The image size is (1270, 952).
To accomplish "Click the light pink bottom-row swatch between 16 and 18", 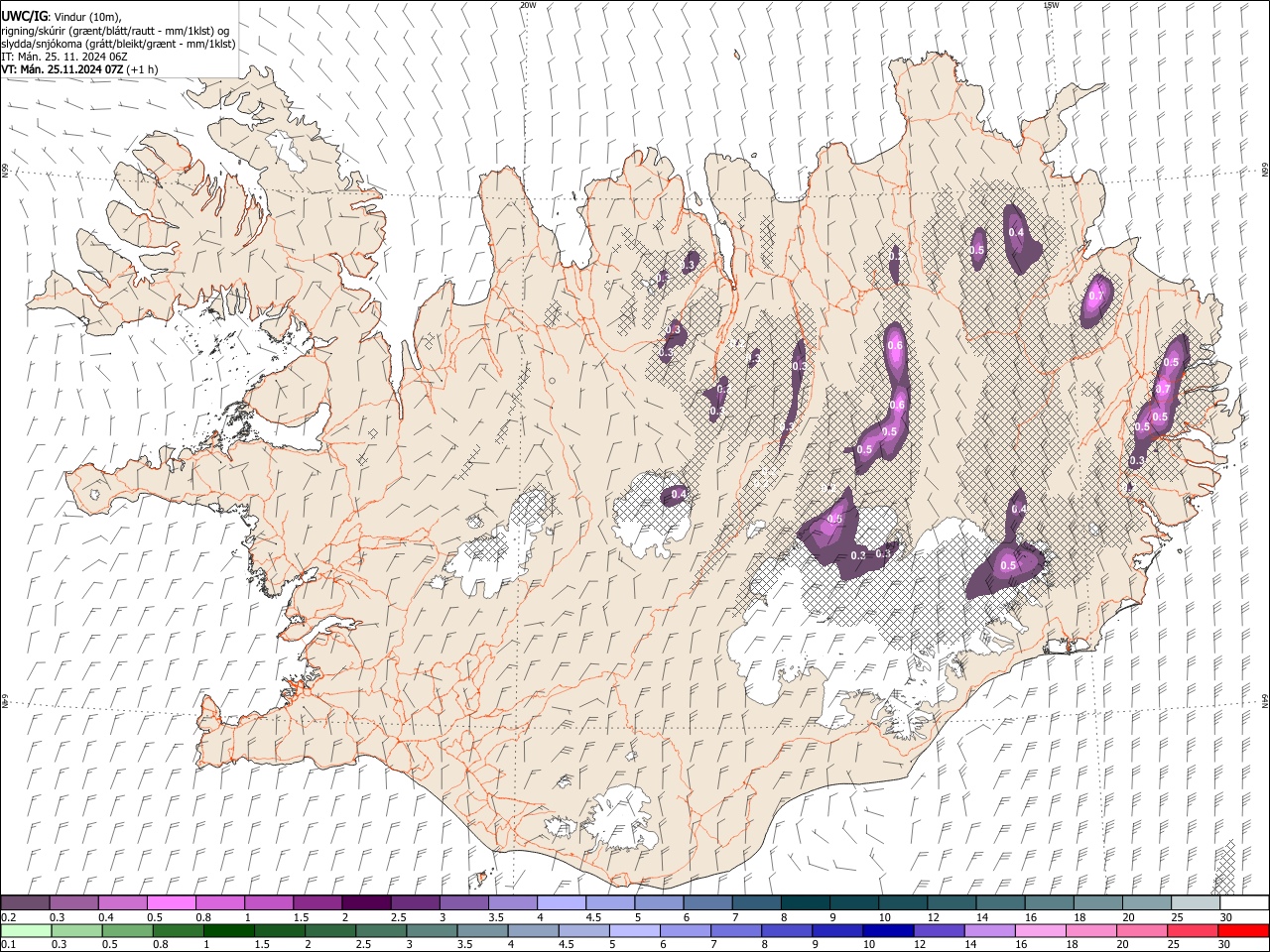I will [1041, 930].
